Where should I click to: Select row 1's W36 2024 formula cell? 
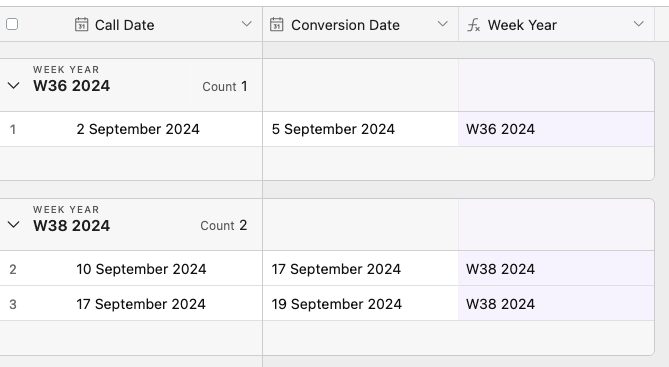click(556, 129)
